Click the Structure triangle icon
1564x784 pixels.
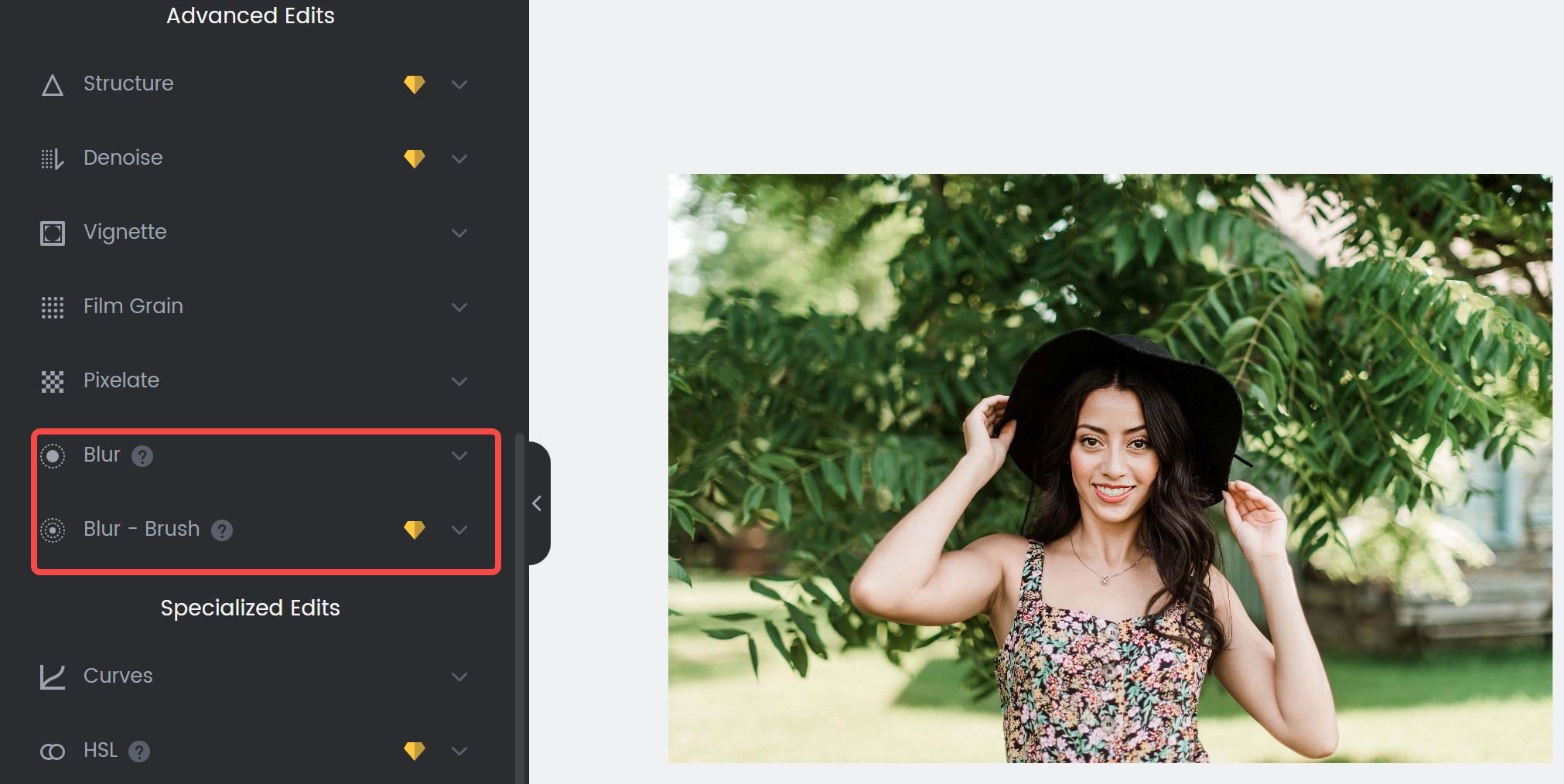click(52, 84)
